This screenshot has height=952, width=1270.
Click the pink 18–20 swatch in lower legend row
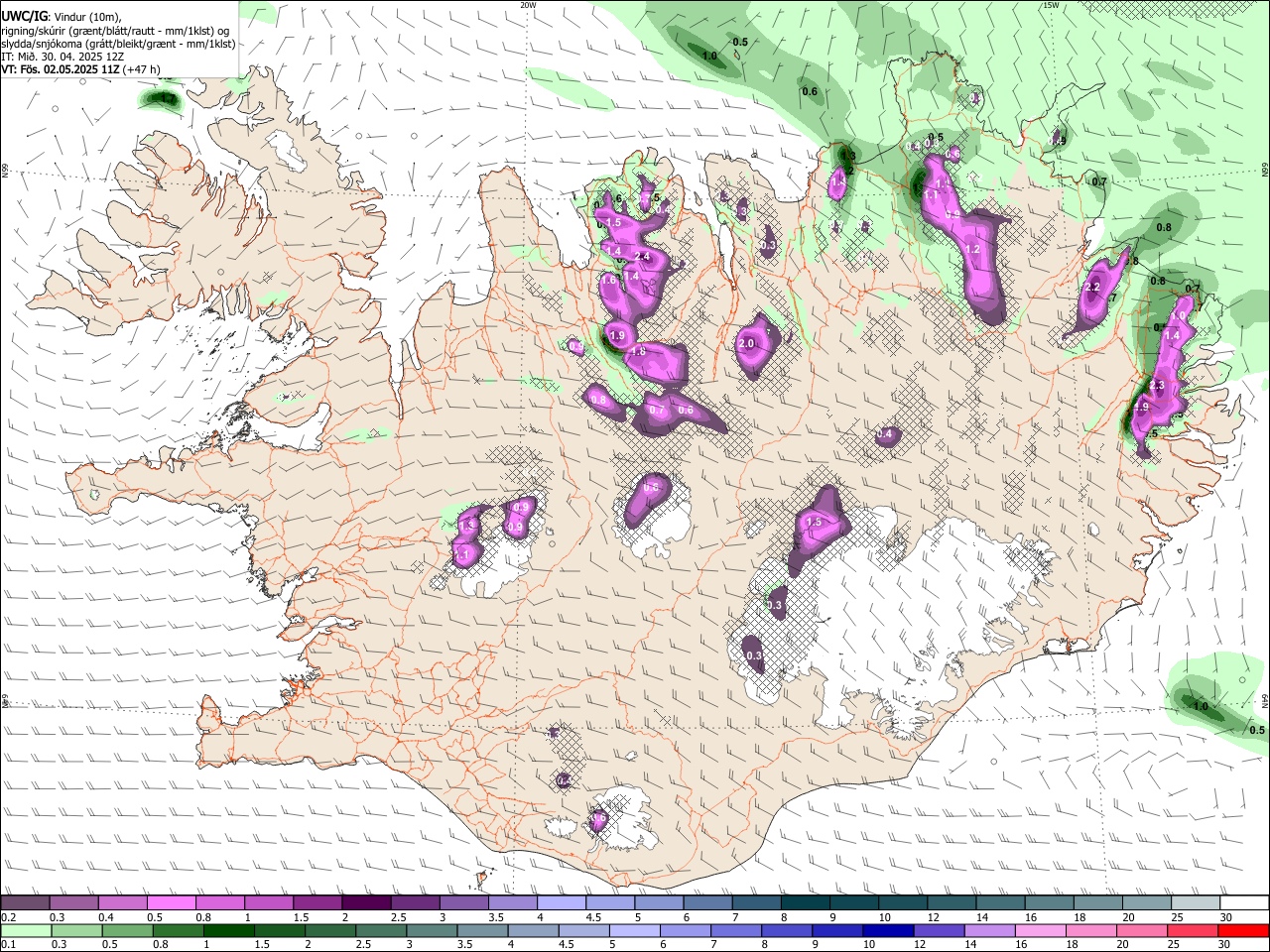point(1093,931)
